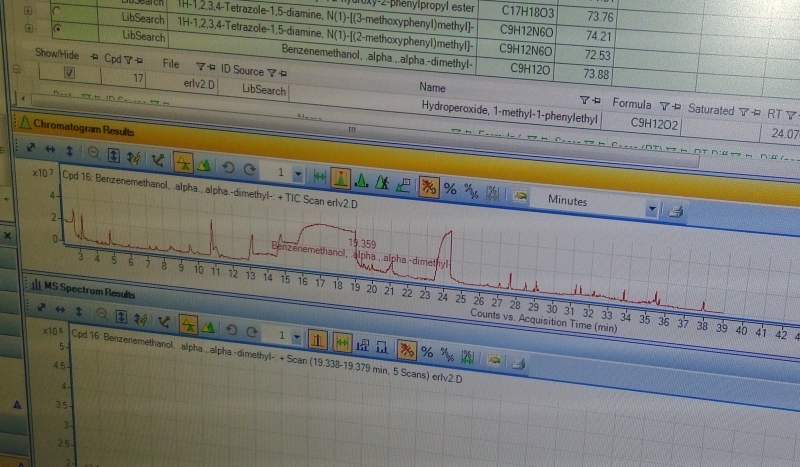Screen dimensions: 800x467
Task: Click autoscale X-axis icon in chromatogram toolbar
Action: (x=49, y=149)
